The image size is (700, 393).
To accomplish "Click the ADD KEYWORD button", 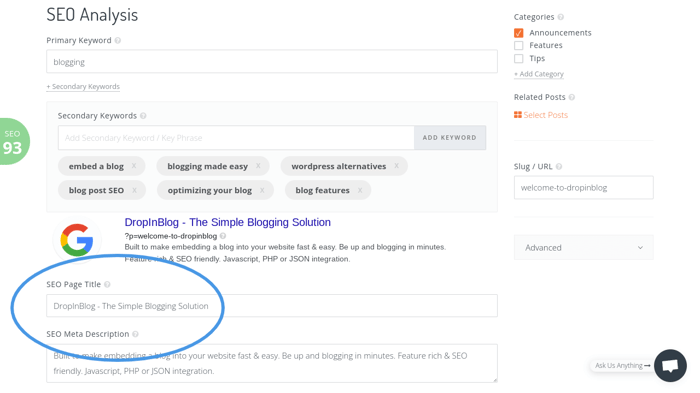I will (450, 138).
